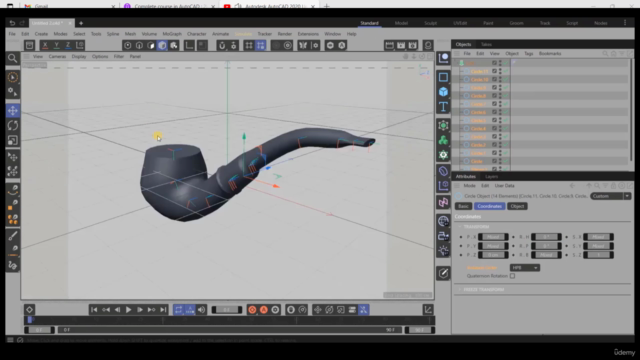
Task: Click the timeline preview range bar
Action: 230,330
